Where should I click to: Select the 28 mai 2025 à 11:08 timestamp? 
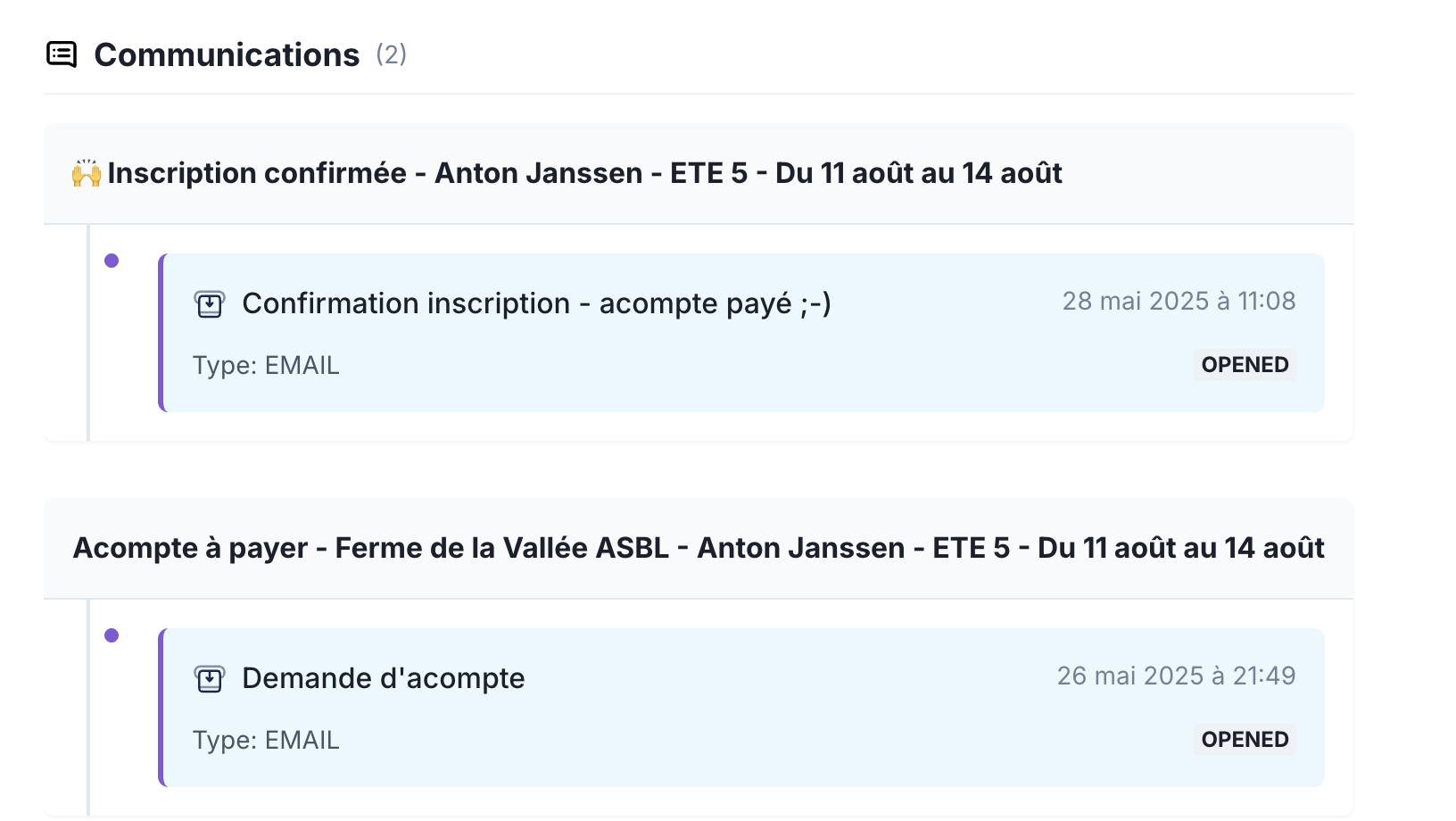click(1179, 301)
